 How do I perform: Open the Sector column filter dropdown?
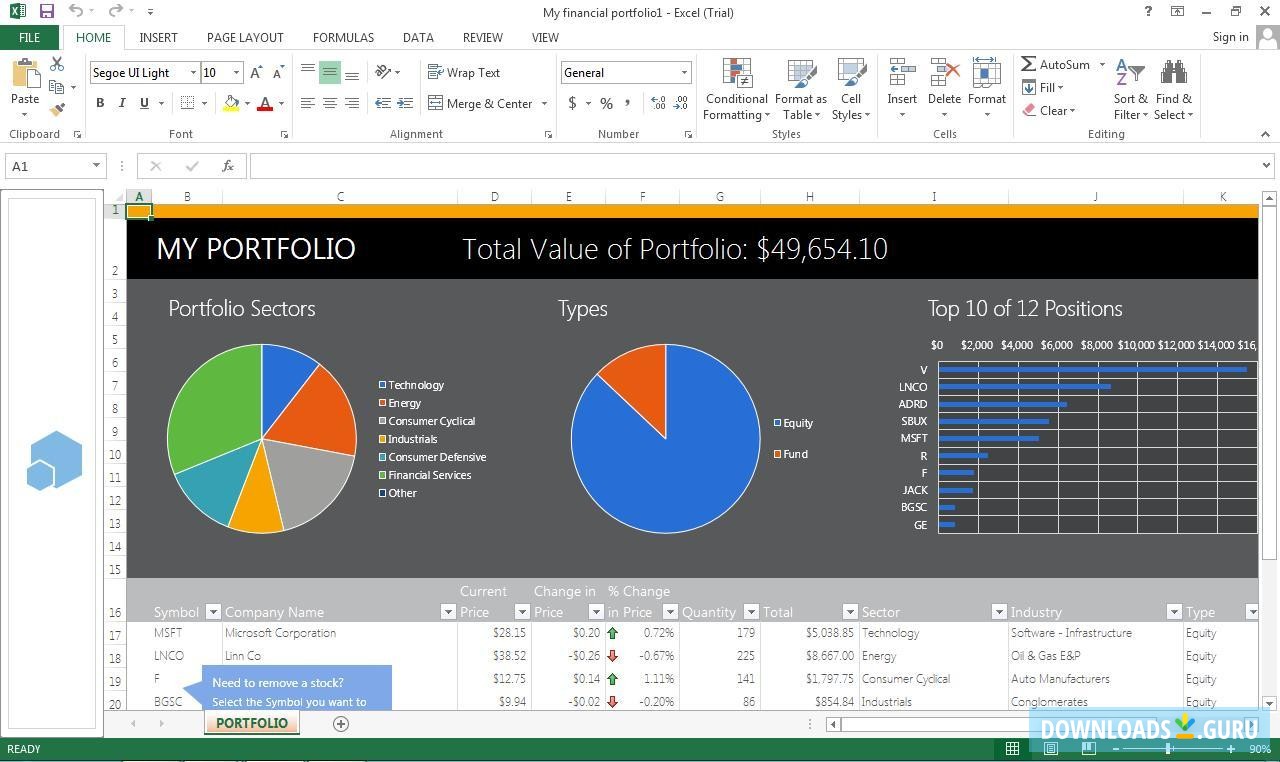(998, 612)
